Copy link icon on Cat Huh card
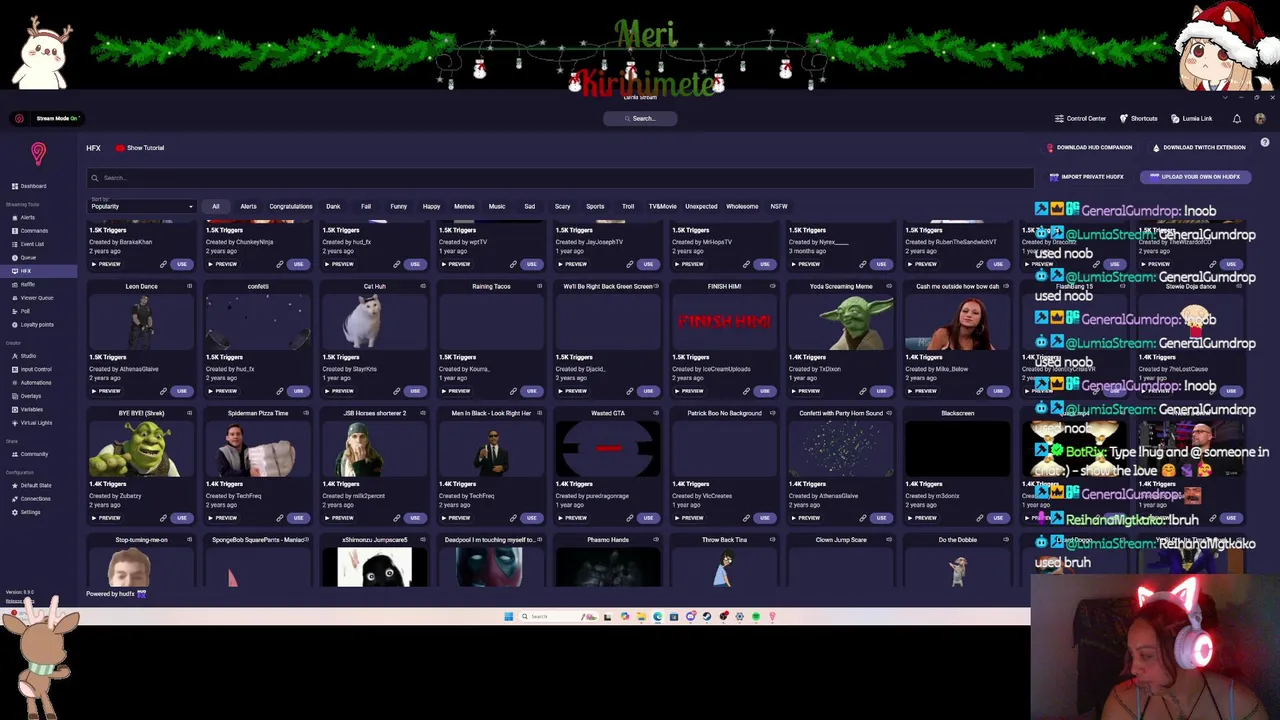1280x720 pixels. click(x=396, y=391)
